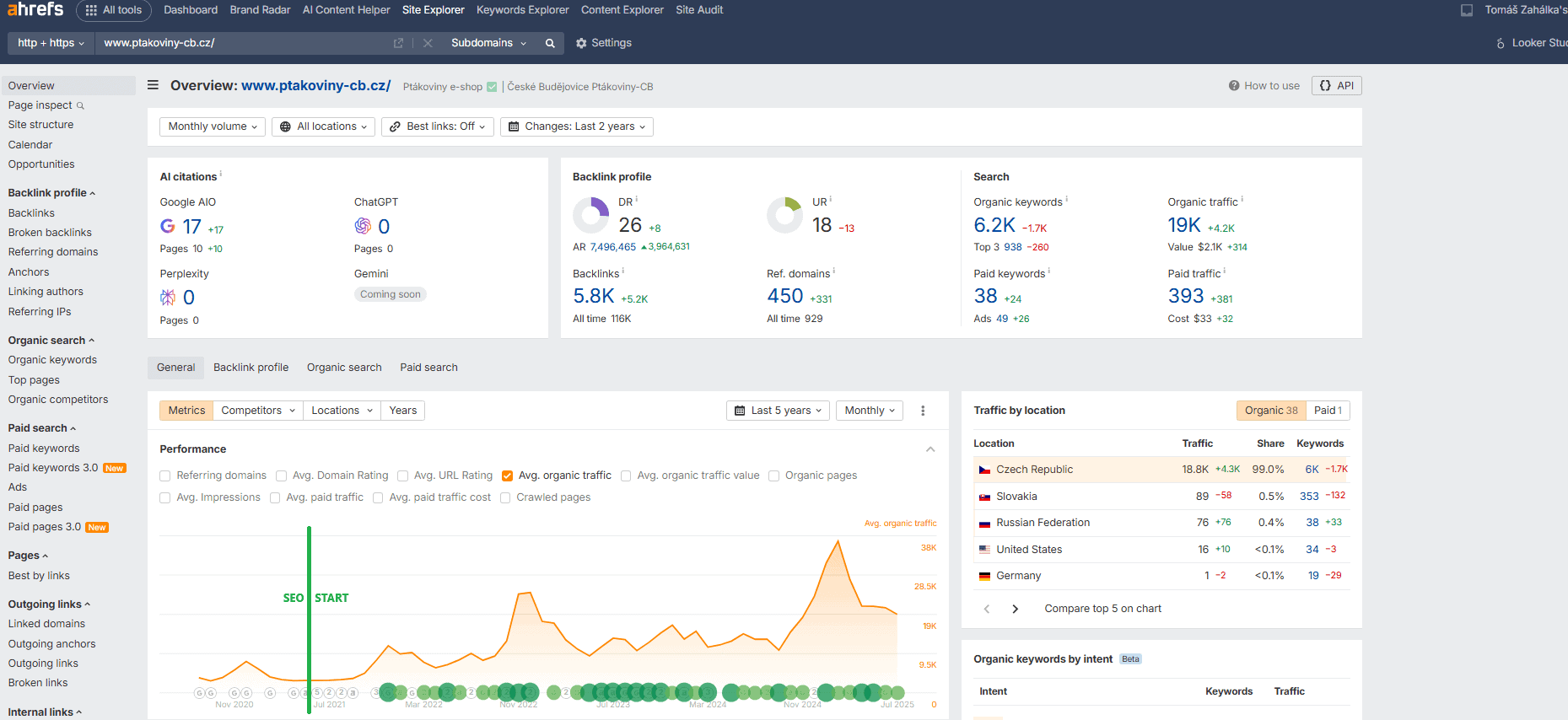This screenshot has width=1568, height=720.
Task: Click the hamburger menu icon beside Overview
Action: pyautogui.click(x=153, y=85)
